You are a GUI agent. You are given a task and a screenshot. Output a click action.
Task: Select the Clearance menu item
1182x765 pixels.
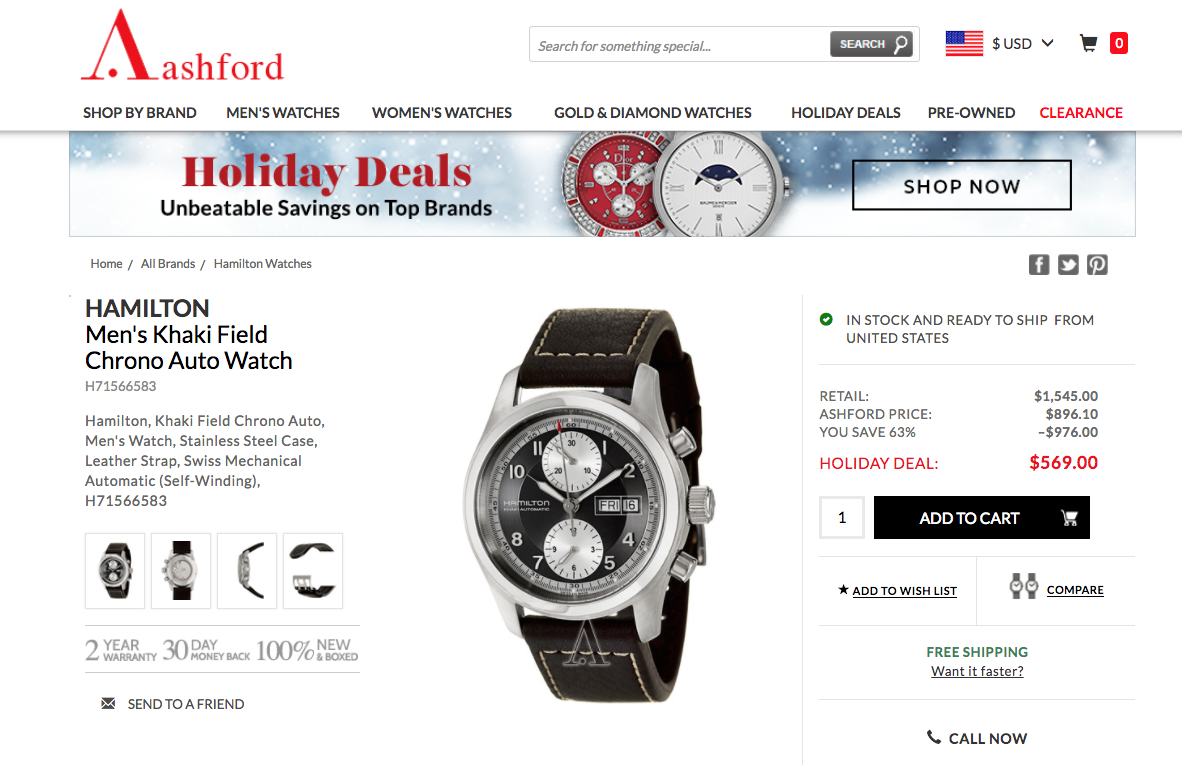tap(1081, 113)
